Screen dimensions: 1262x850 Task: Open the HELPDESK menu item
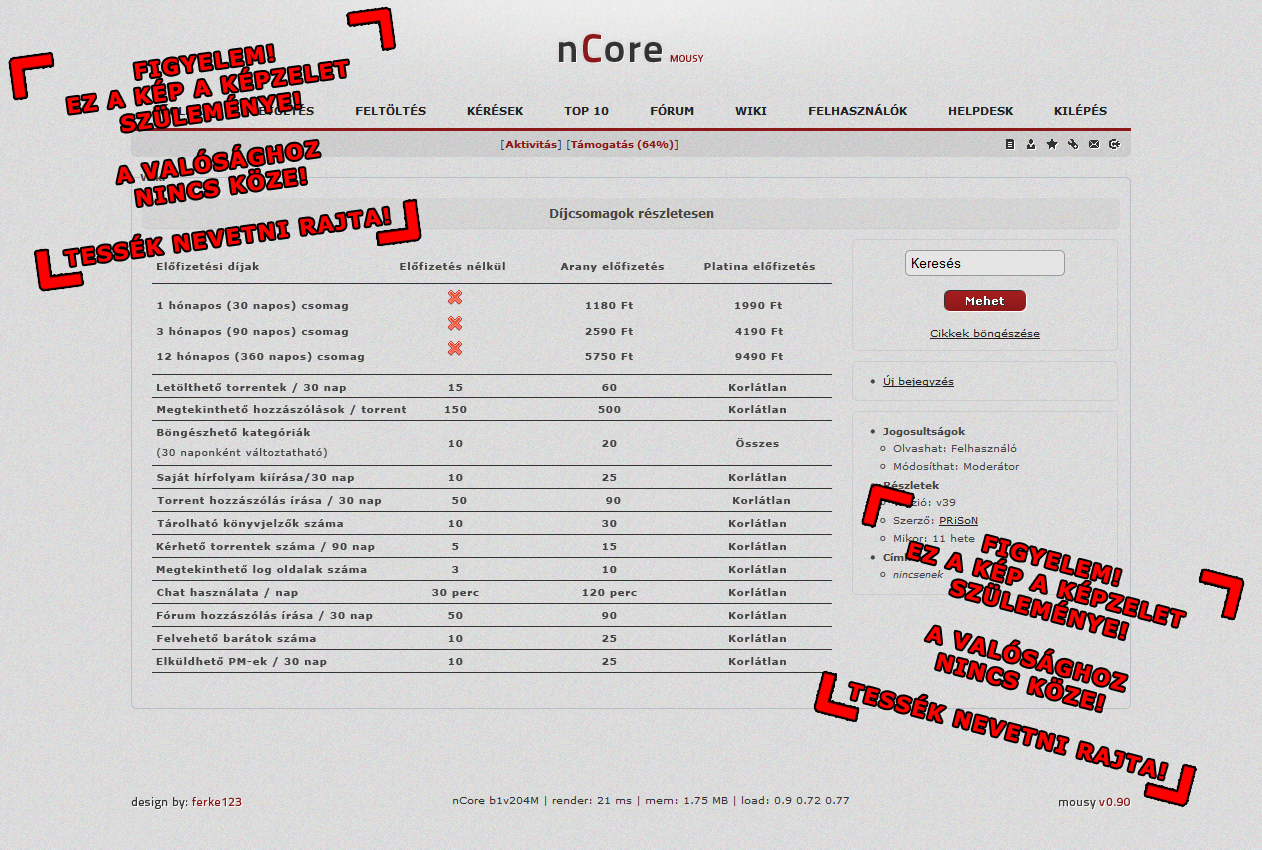click(981, 111)
